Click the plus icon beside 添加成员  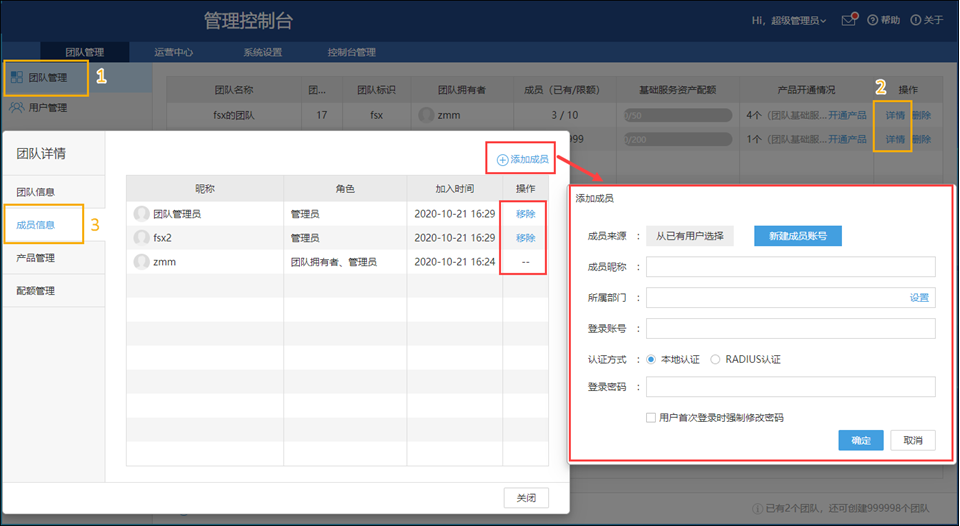[503, 159]
